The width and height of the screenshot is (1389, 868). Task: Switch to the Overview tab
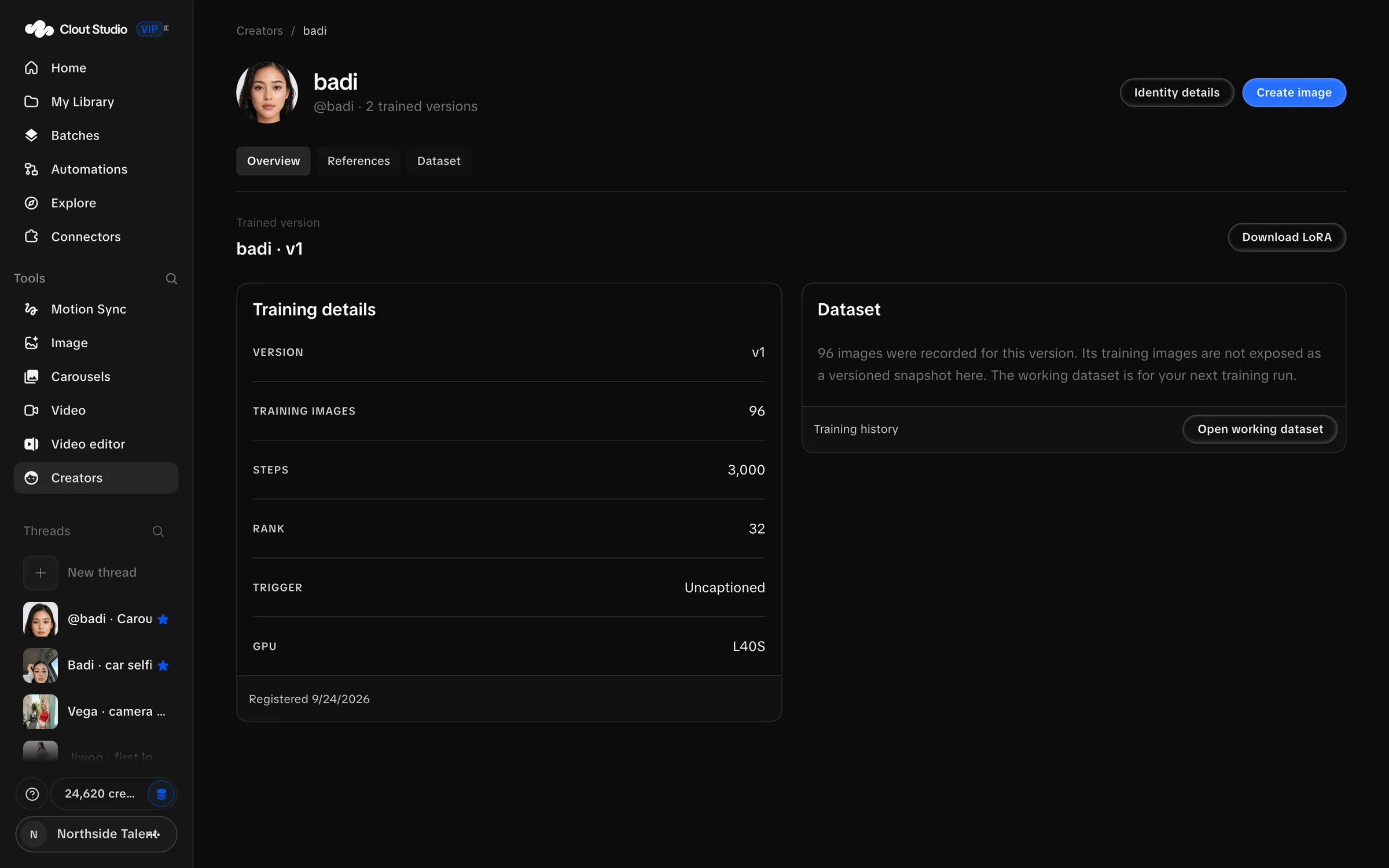[x=273, y=161]
